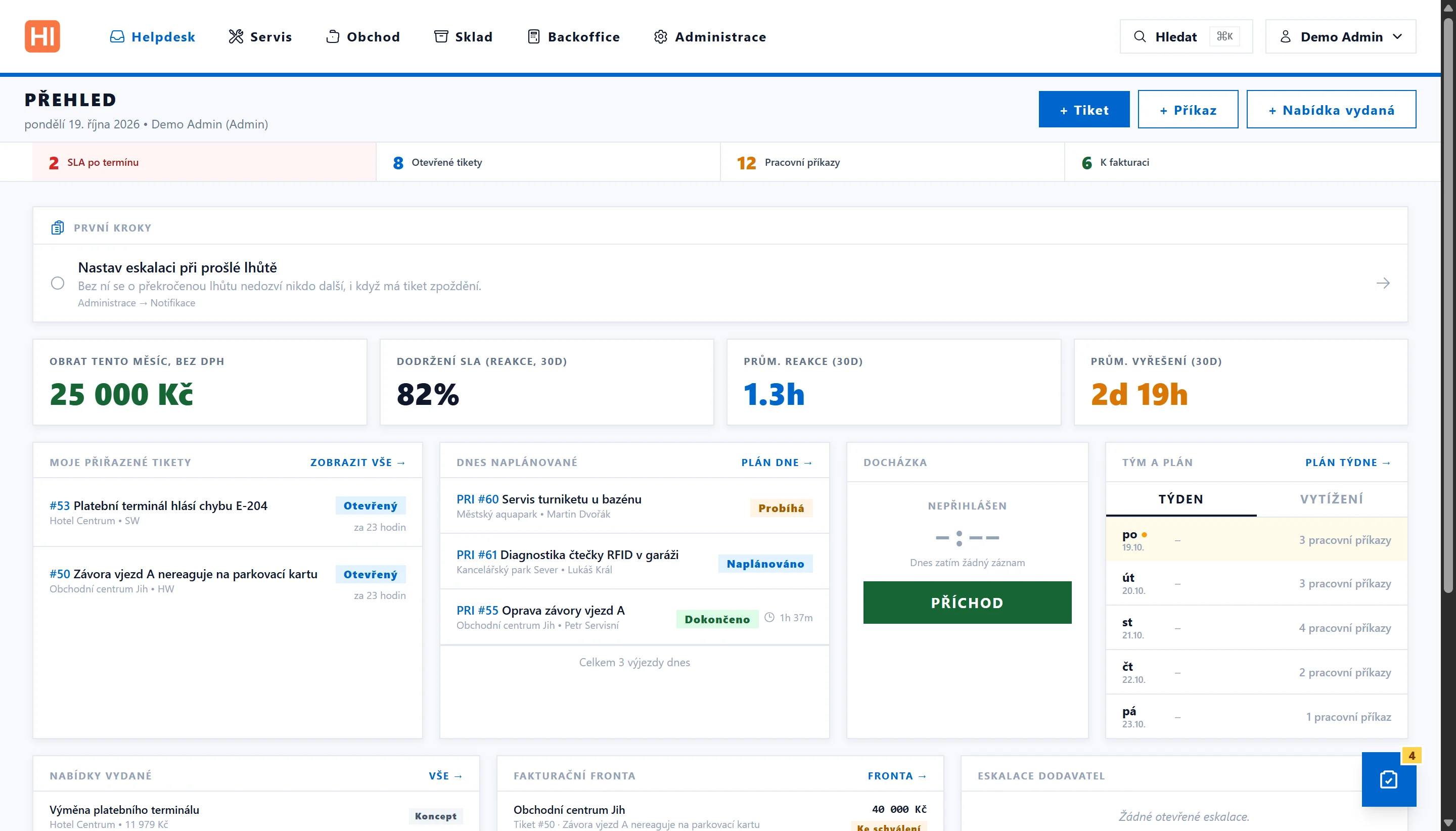
Task: Click the orange HI logo
Action: [42, 36]
